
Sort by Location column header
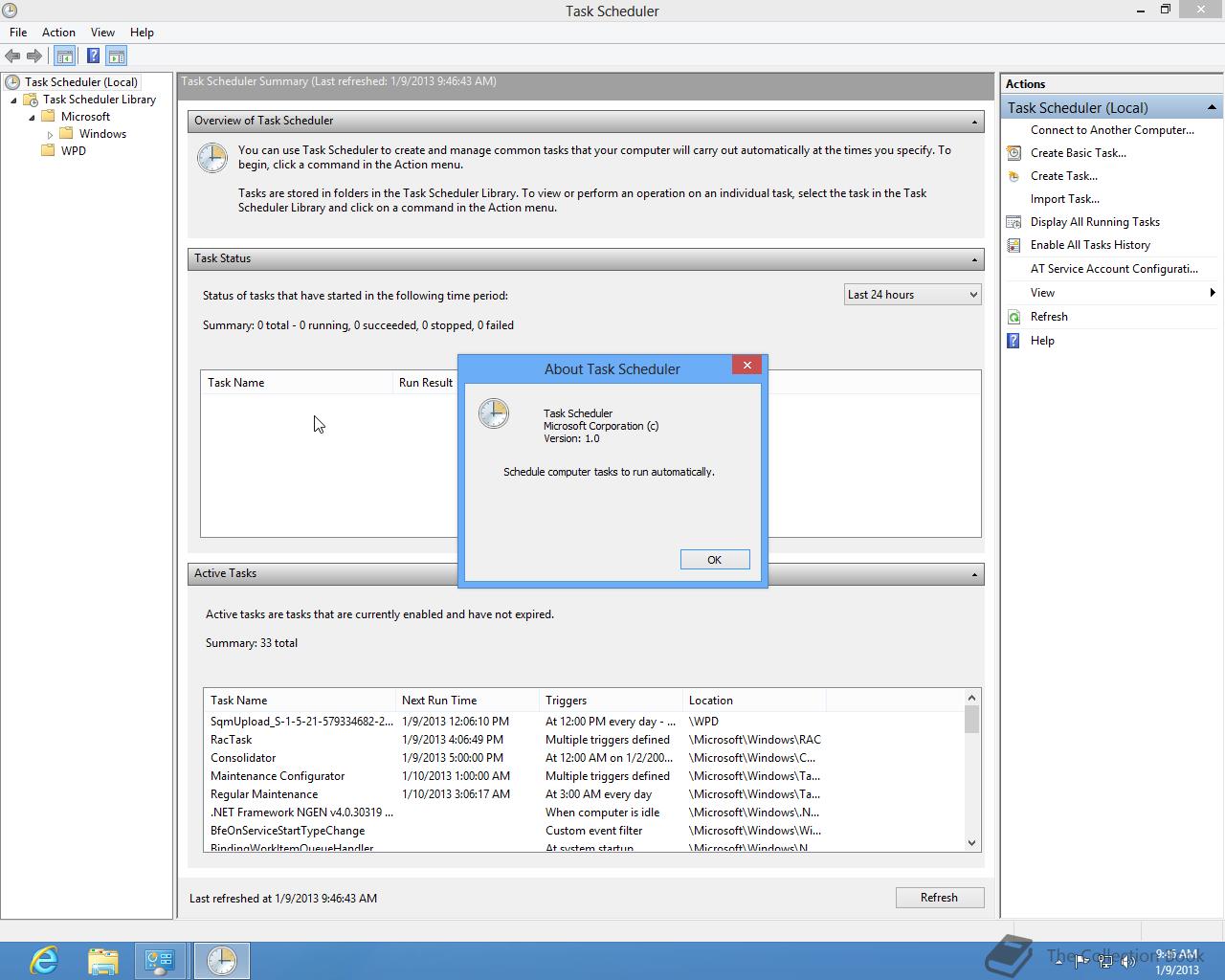754,701
